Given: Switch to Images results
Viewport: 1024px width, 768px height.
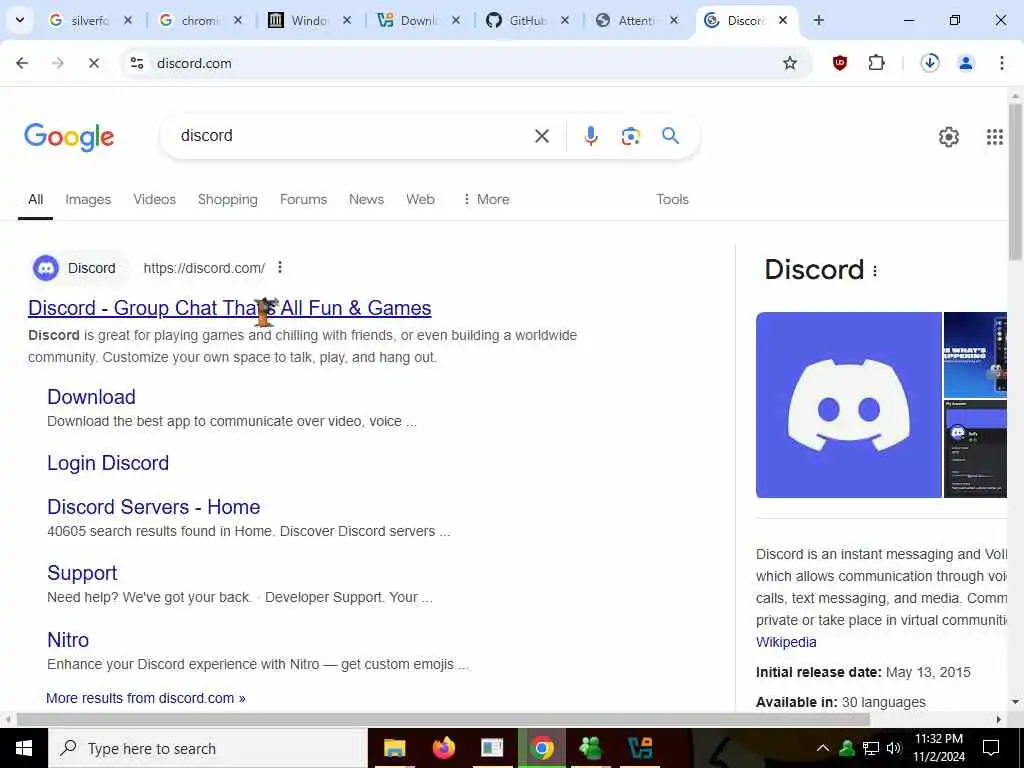Looking at the screenshot, I should [x=88, y=199].
